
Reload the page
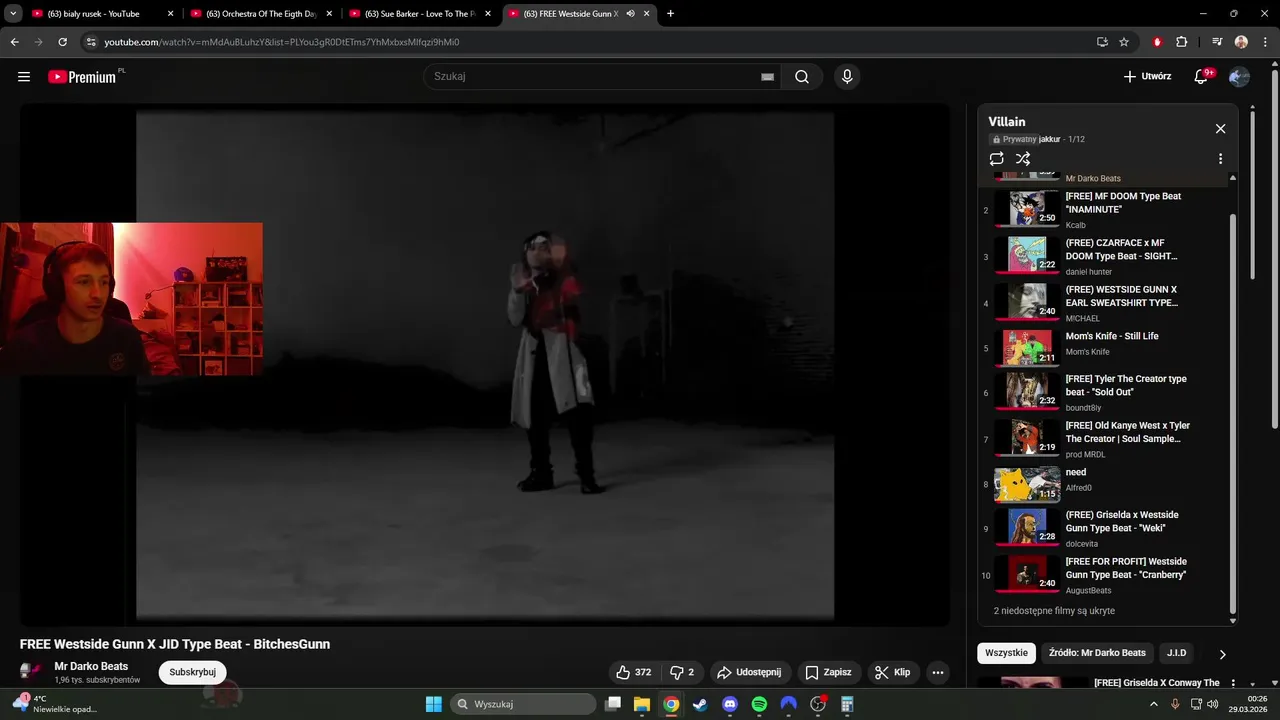coord(62,42)
